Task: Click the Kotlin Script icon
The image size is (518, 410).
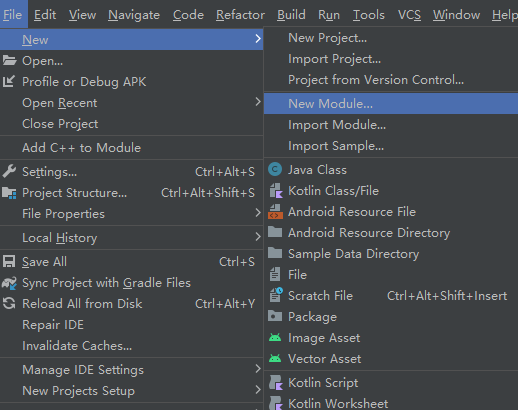Action: 276,383
